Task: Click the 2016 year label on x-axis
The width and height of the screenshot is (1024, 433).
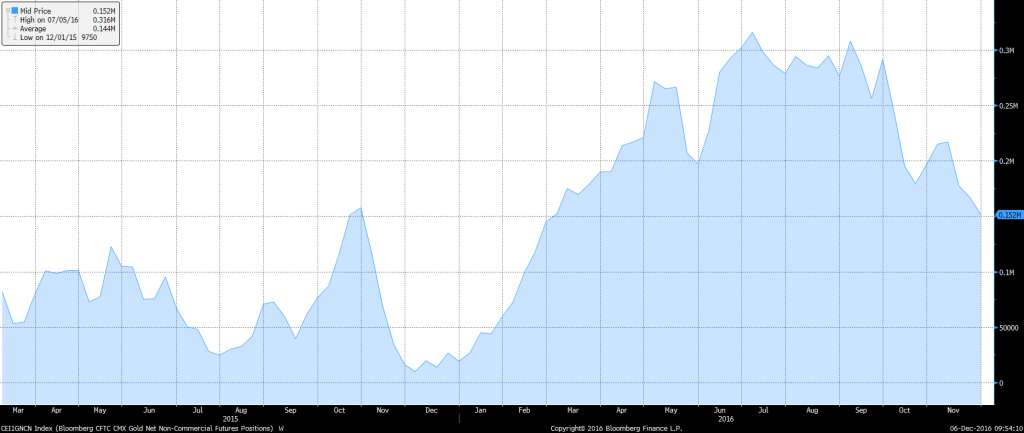Action: tap(725, 418)
